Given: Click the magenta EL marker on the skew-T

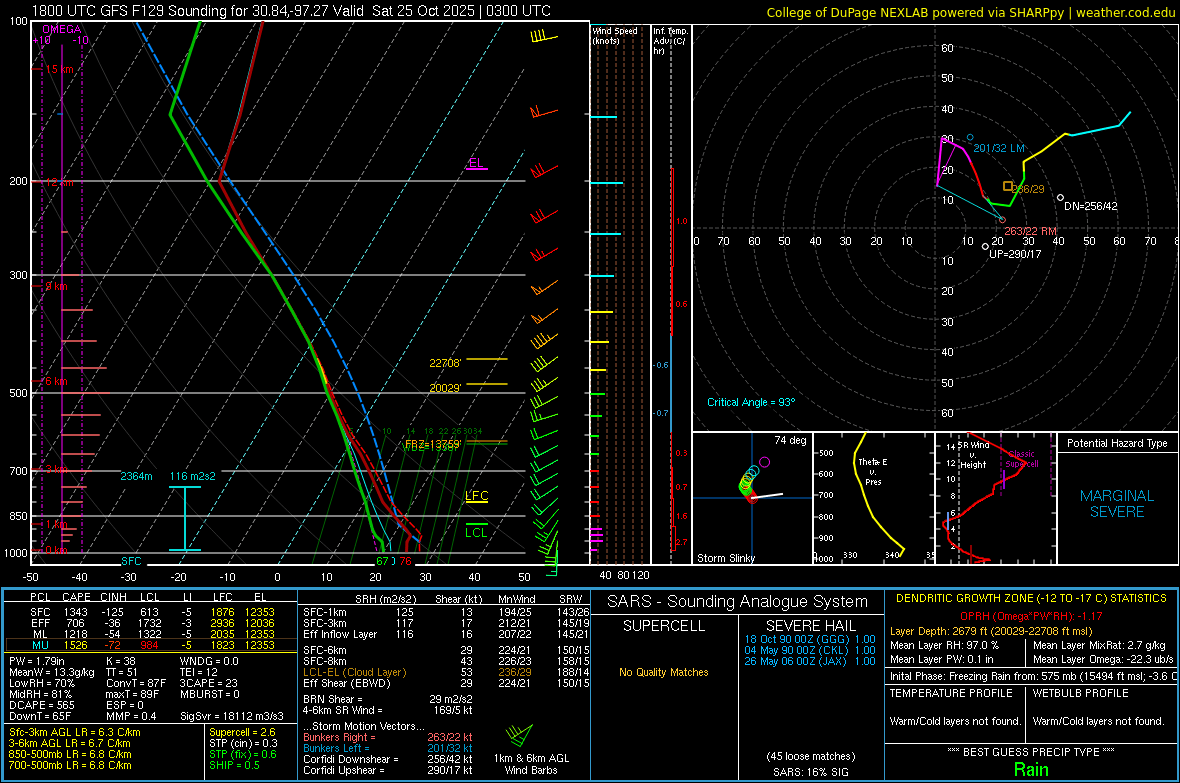Looking at the screenshot, I should click(x=476, y=164).
